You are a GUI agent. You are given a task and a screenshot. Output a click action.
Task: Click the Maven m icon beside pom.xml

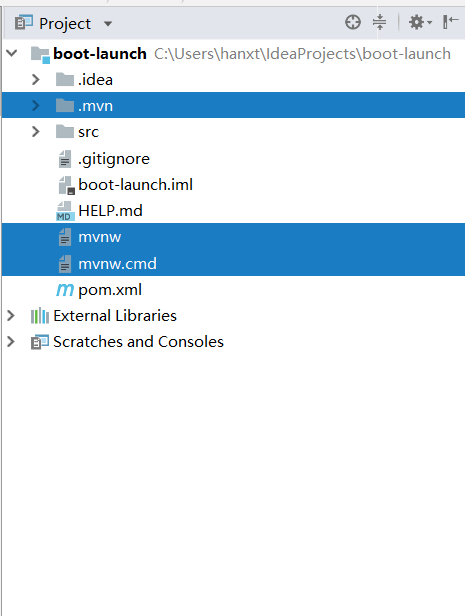(65, 290)
